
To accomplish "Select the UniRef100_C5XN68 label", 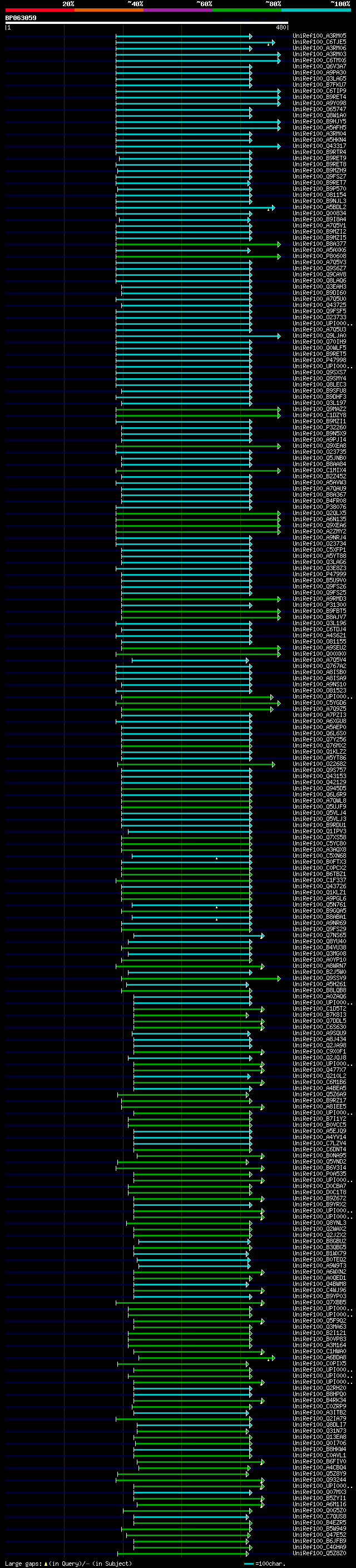I will pos(319,855).
